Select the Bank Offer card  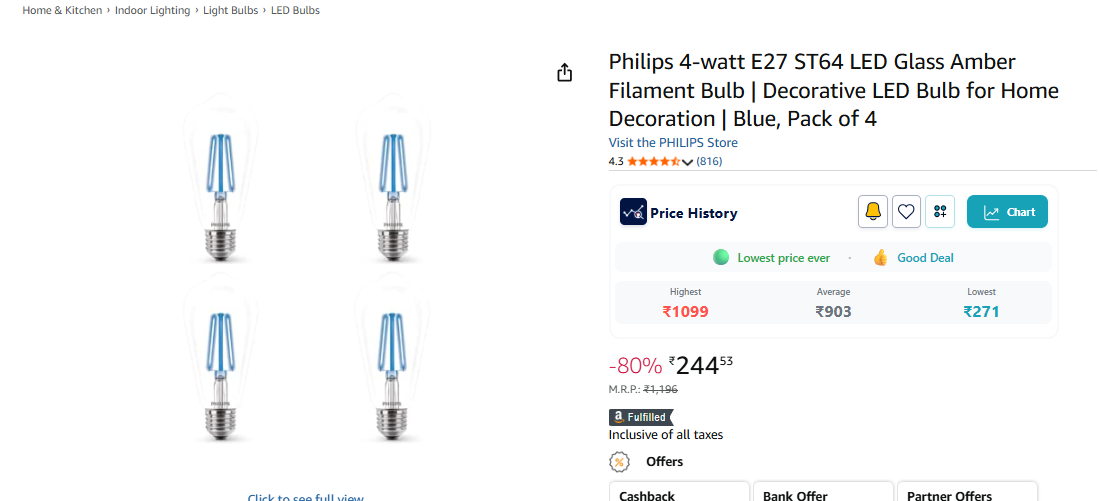(x=821, y=492)
